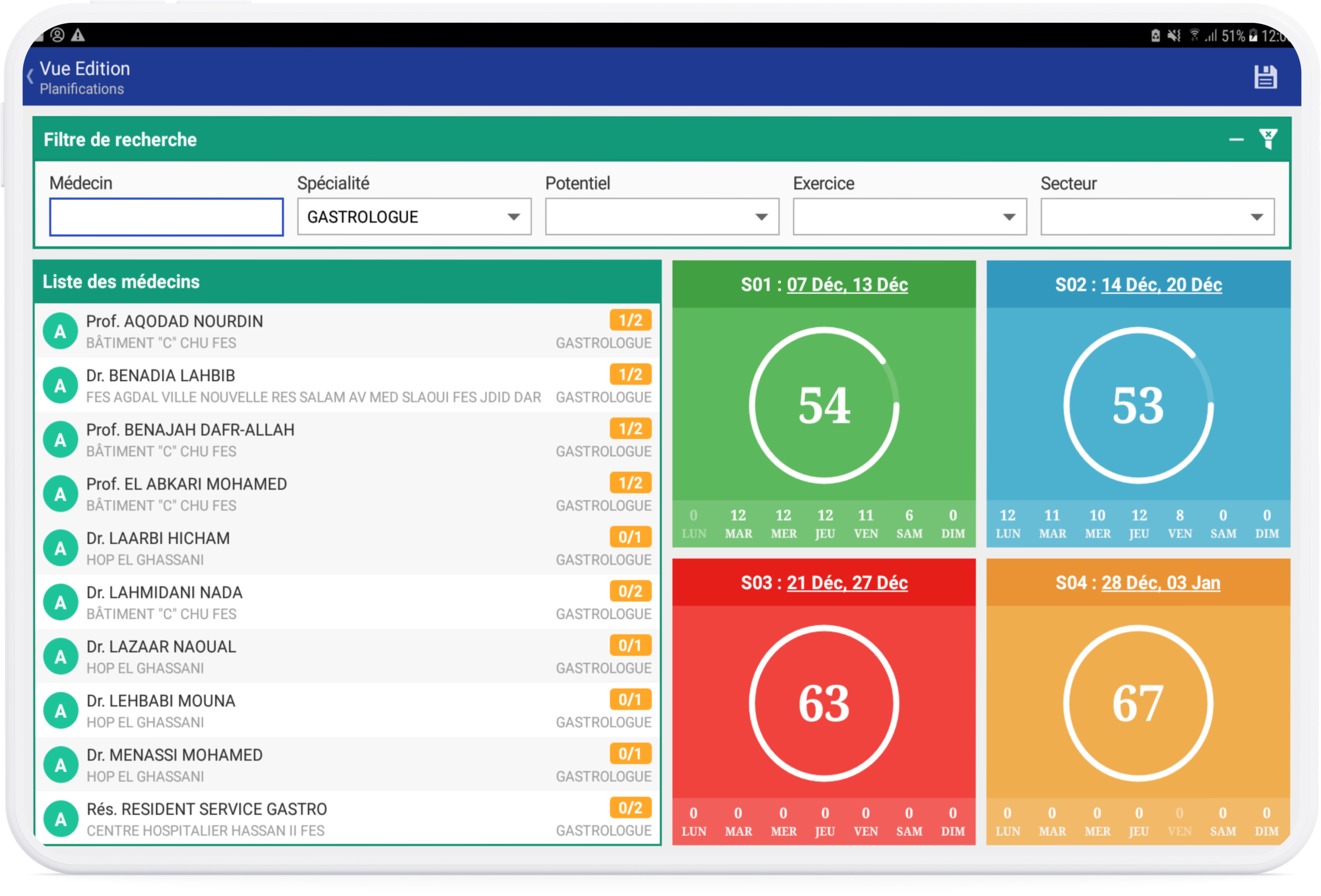Open week link 21 Déc, 27 Déc
This screenshot has height=896, width=1321.
tap(847, 582)
